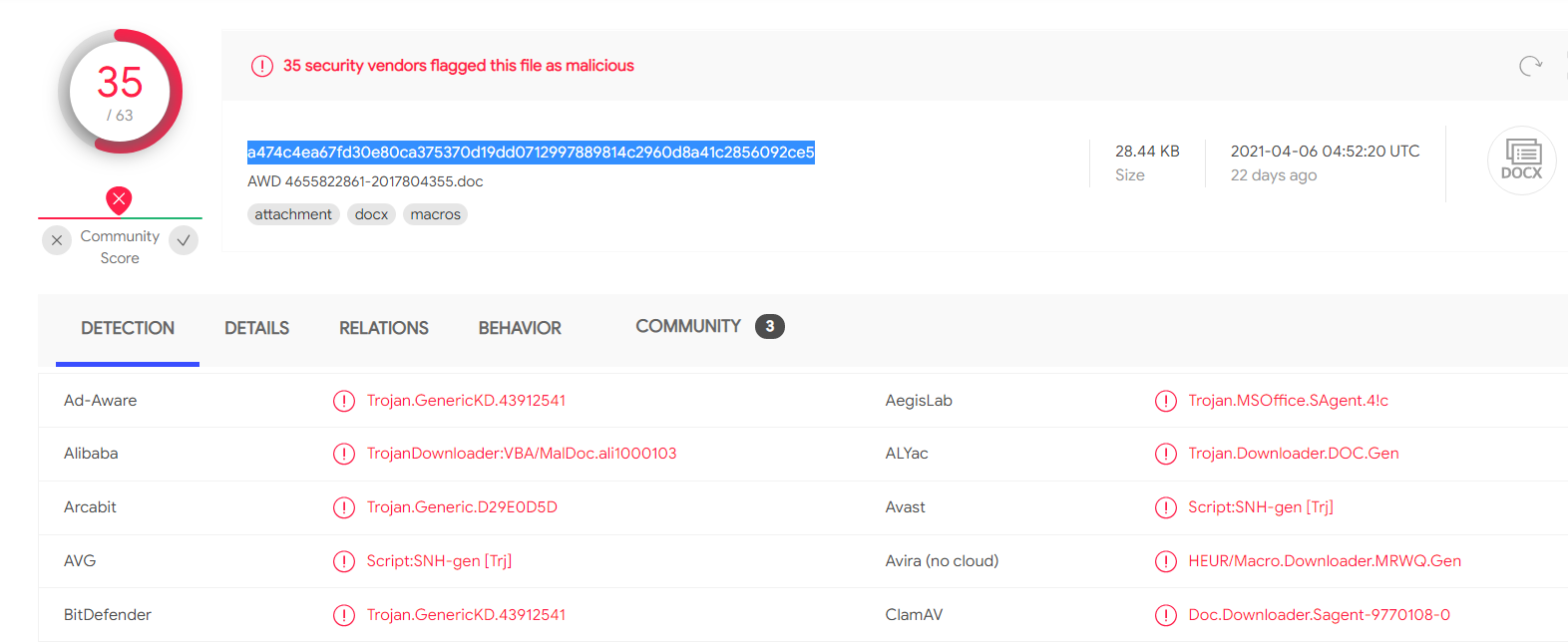Click the DOCX file type icon
The height and width of the screenshot is (642, 1568).
[x=1521, y=160]
